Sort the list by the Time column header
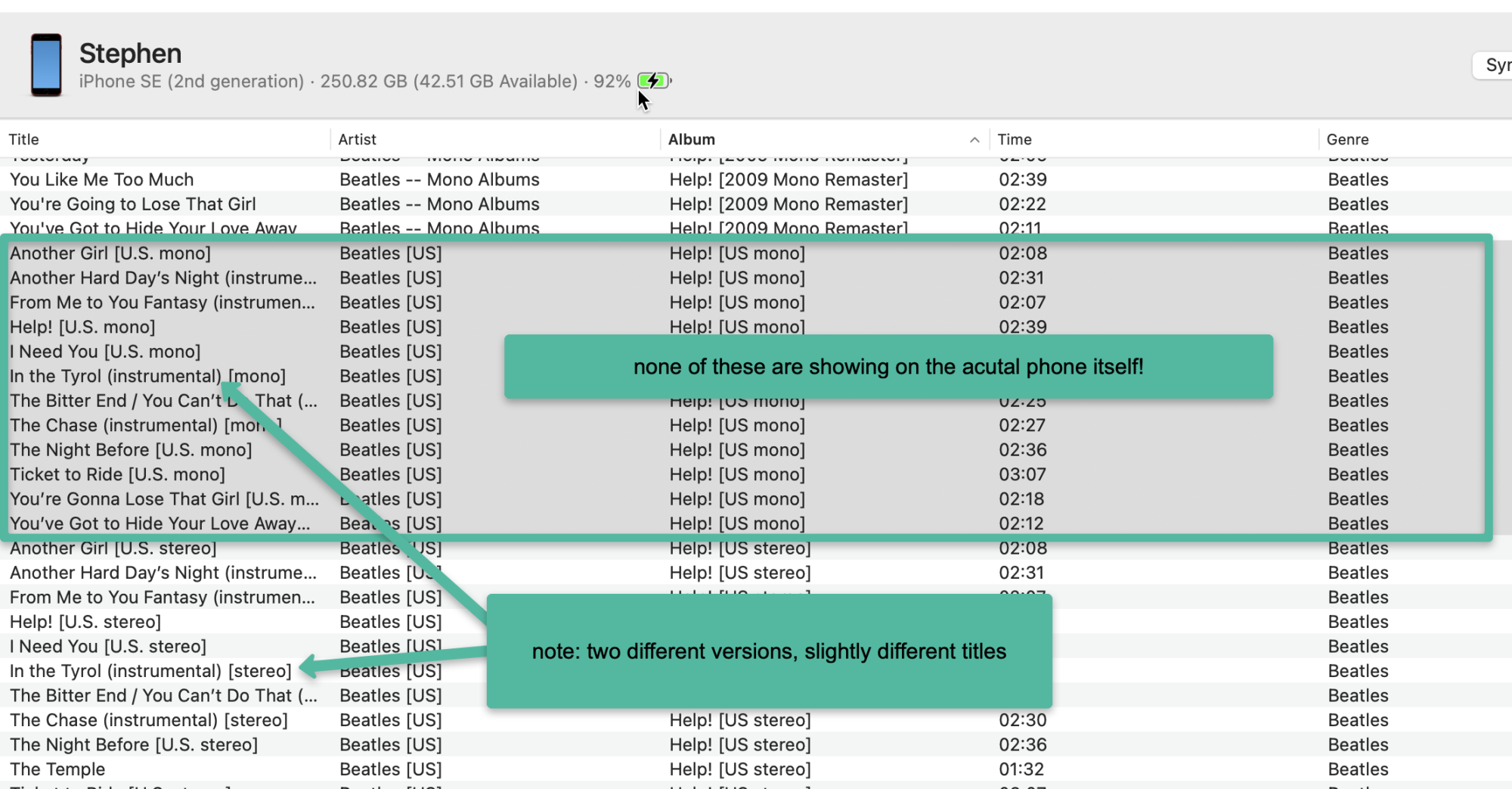The image size is (1512, 789). coord(1014,139)
